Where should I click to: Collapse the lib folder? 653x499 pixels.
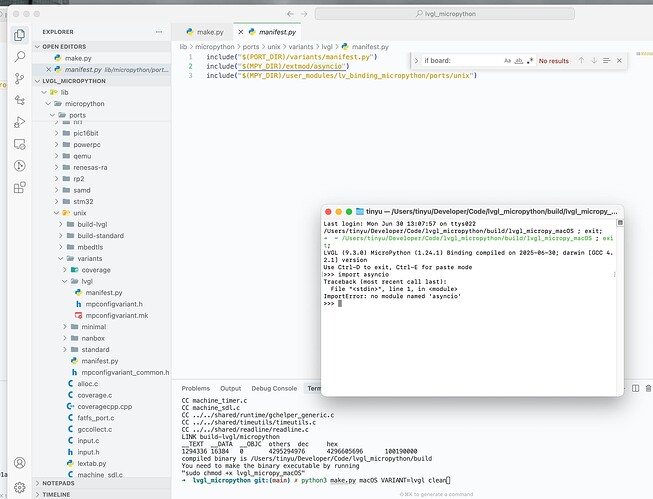tap(102, 92)
